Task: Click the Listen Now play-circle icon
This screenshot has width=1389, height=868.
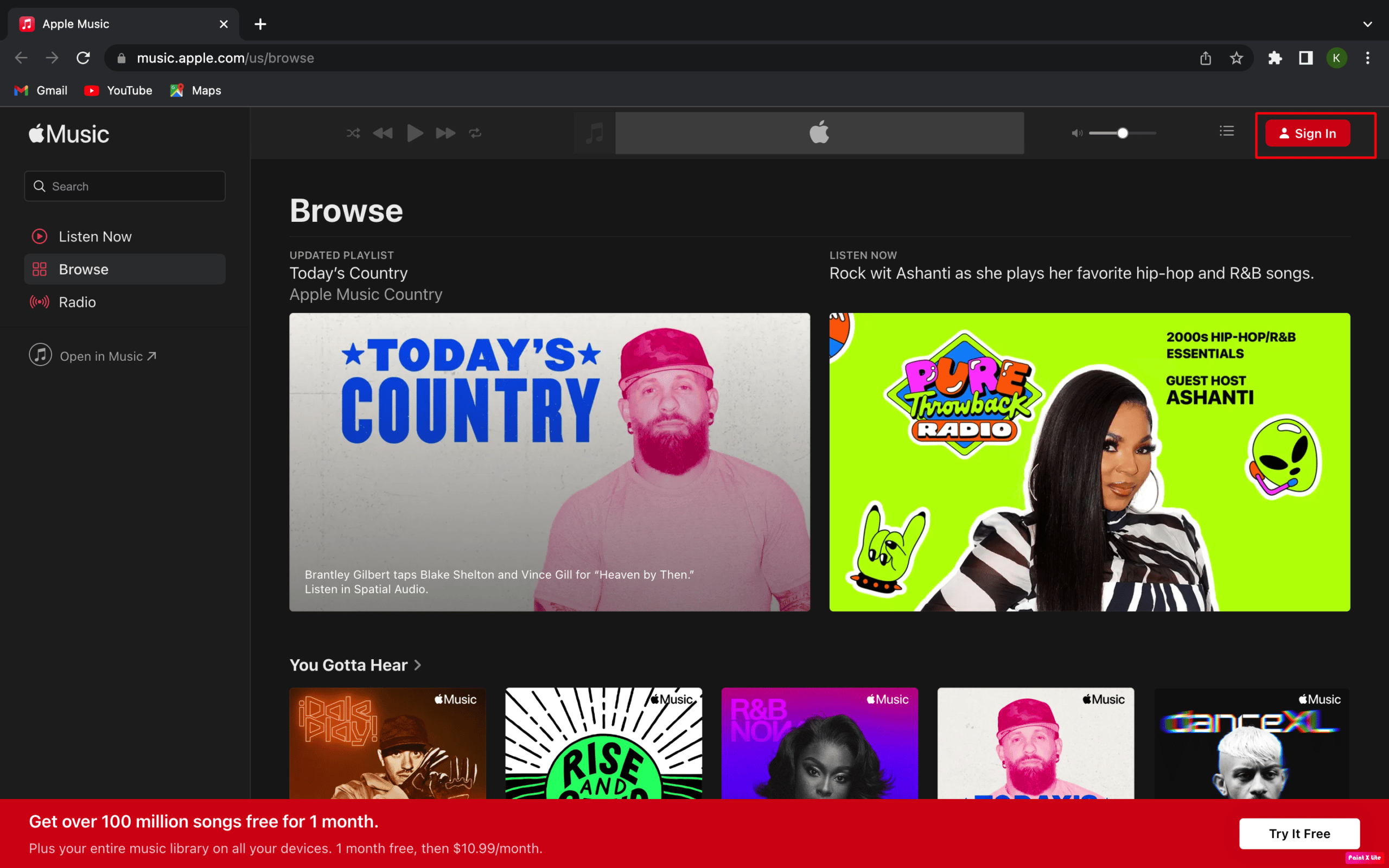Action: [x=40, y=237]
